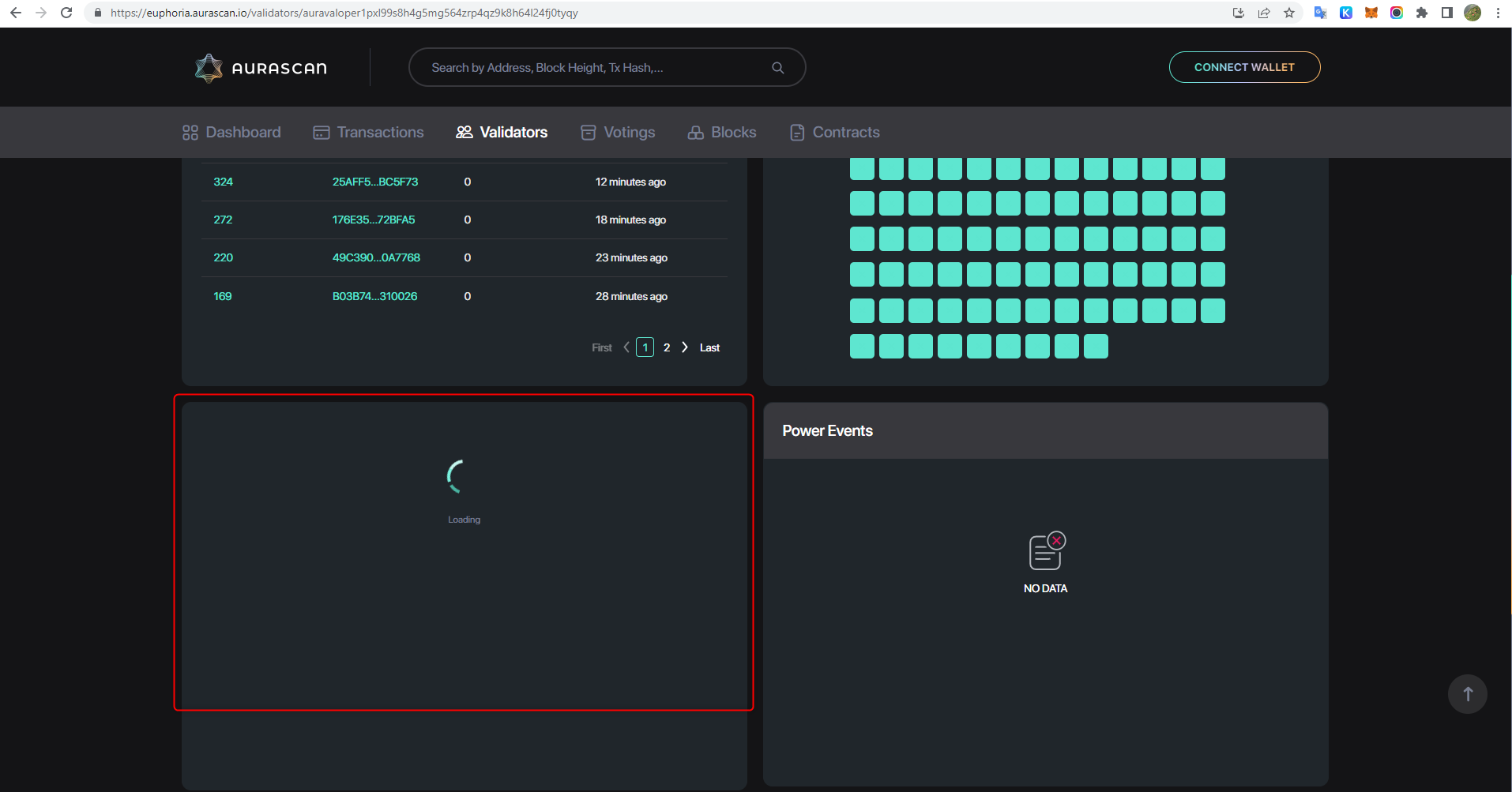Click the CONNECT WALLET button

click(1244, 67)
